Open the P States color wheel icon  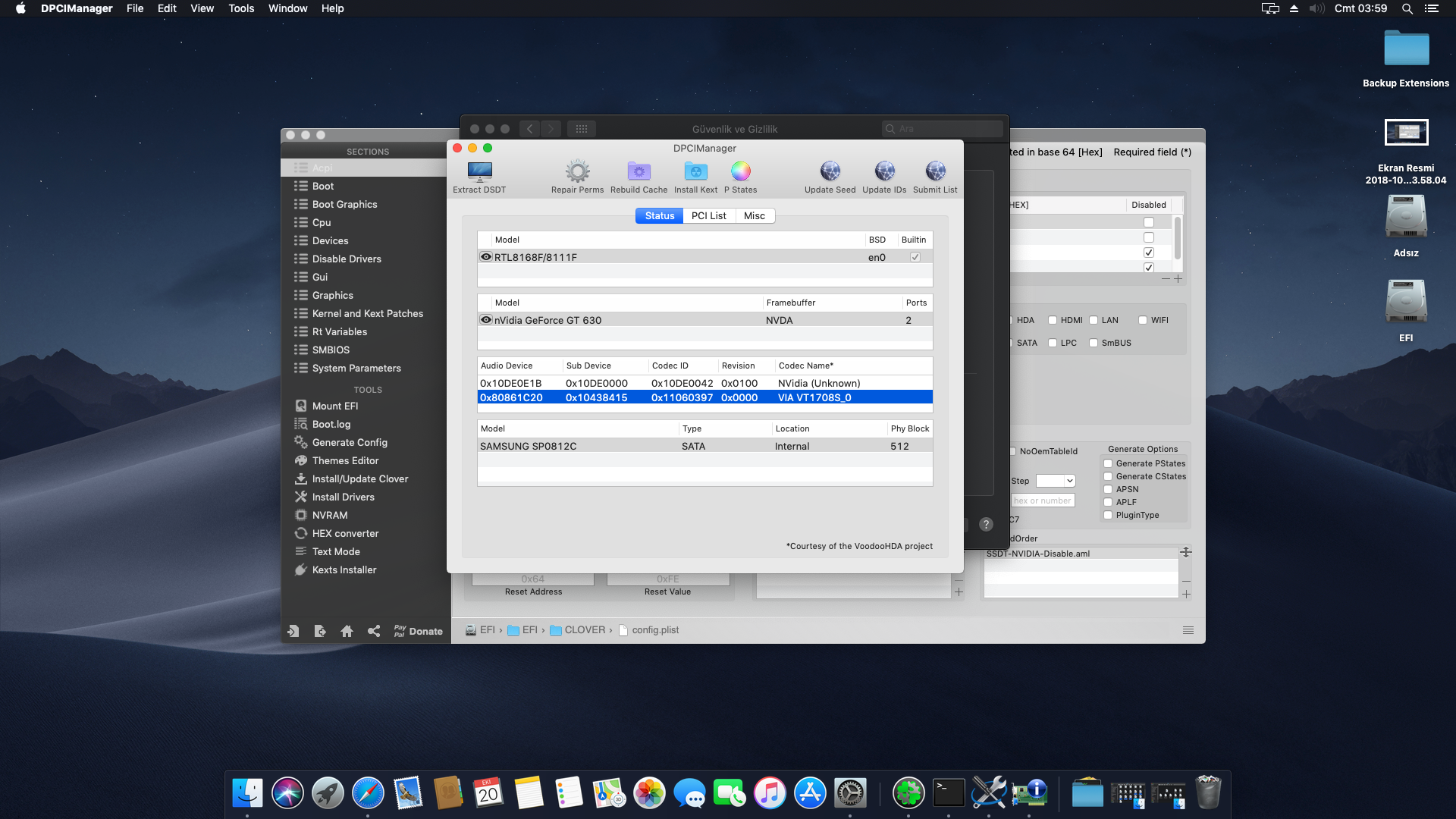[740, 172]
